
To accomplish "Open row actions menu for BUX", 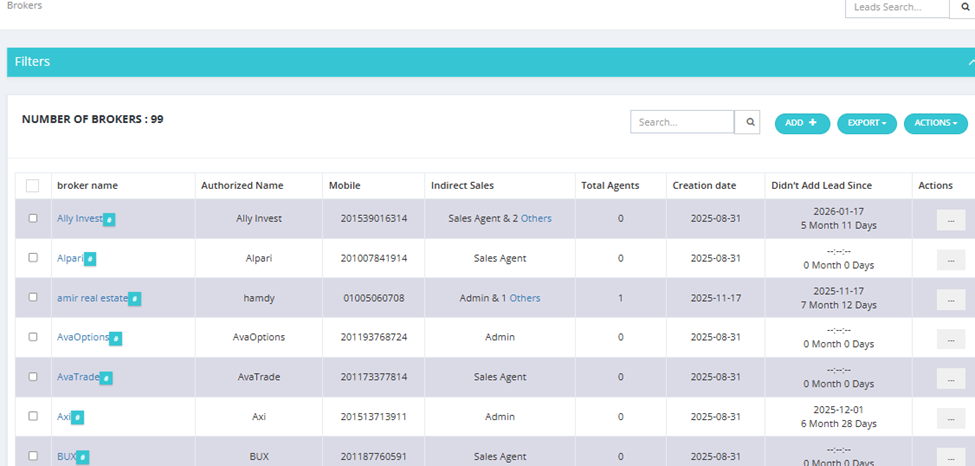I will (951, 457).
